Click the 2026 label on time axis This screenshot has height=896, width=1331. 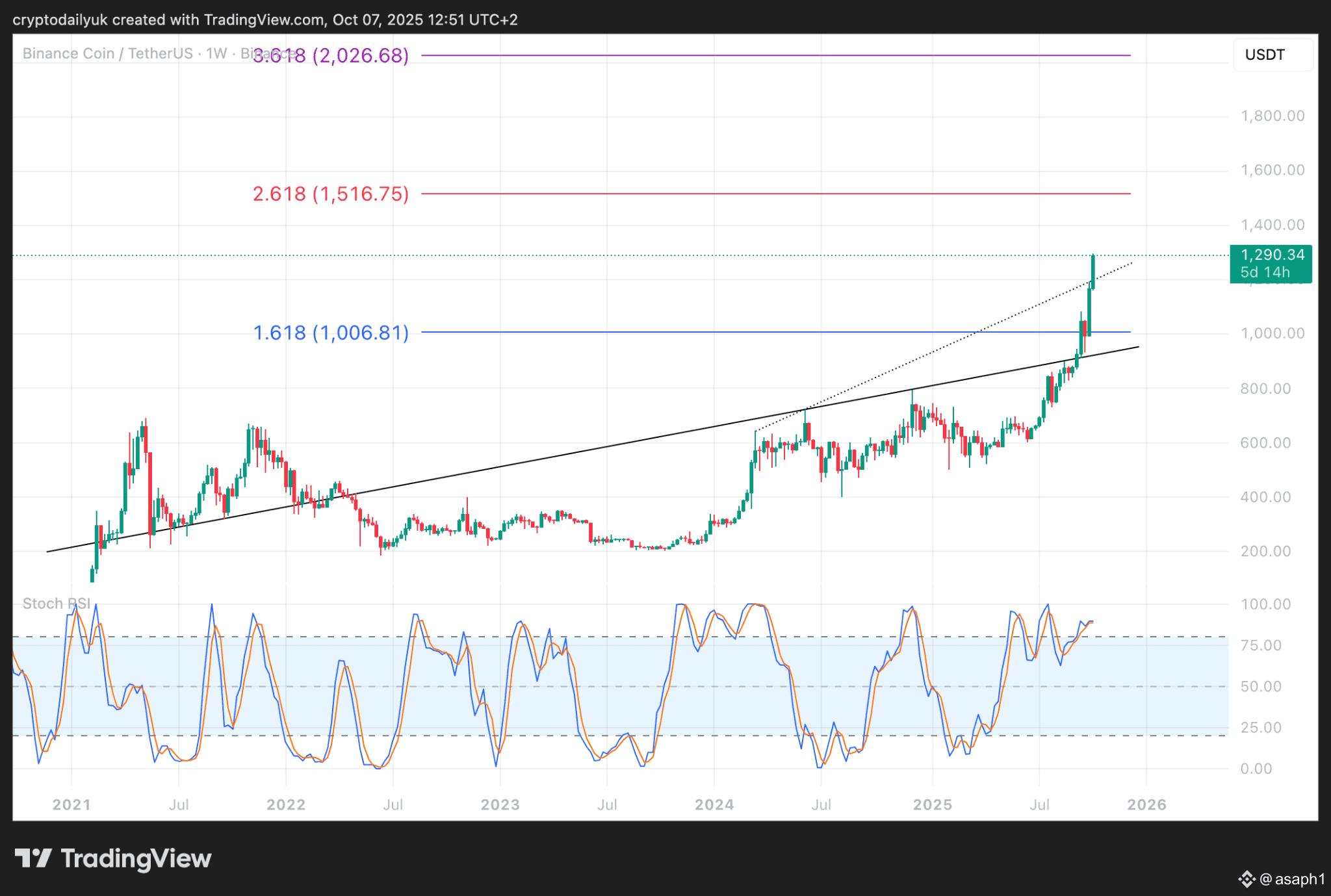click(1146, 804)
